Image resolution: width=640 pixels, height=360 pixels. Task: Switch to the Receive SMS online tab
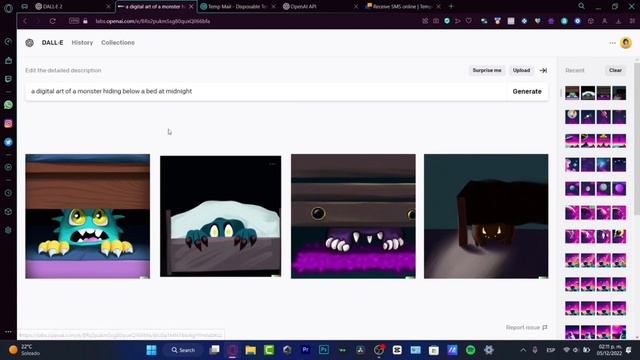click(x=403, y=7)
